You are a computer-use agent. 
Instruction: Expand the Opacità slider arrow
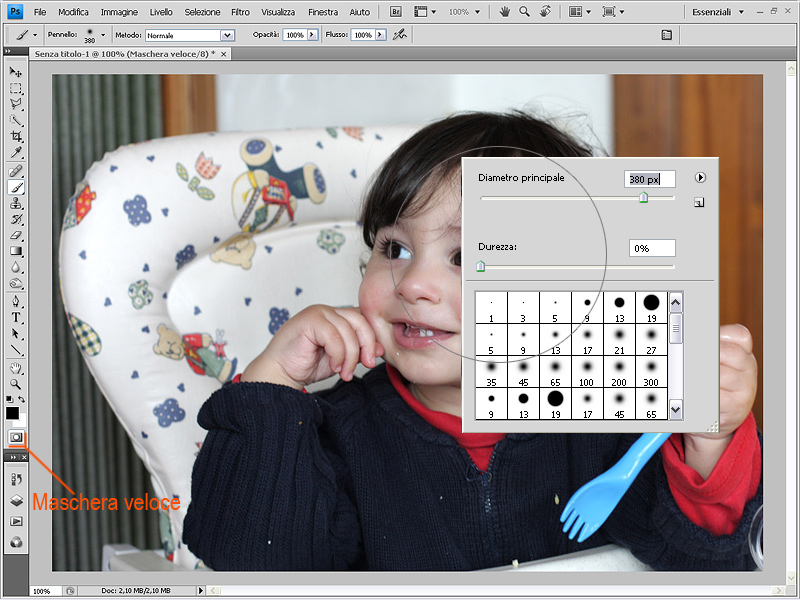[x=313, y=35]
